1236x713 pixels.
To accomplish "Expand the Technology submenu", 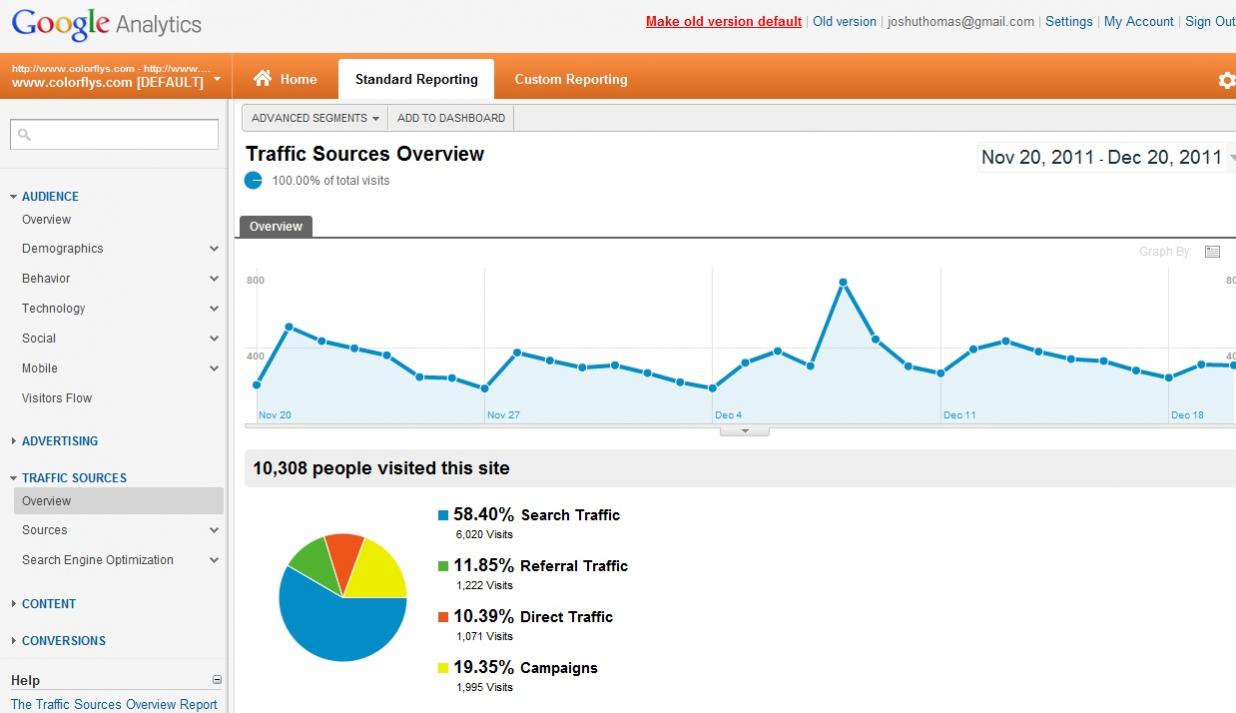I will 214,309.
